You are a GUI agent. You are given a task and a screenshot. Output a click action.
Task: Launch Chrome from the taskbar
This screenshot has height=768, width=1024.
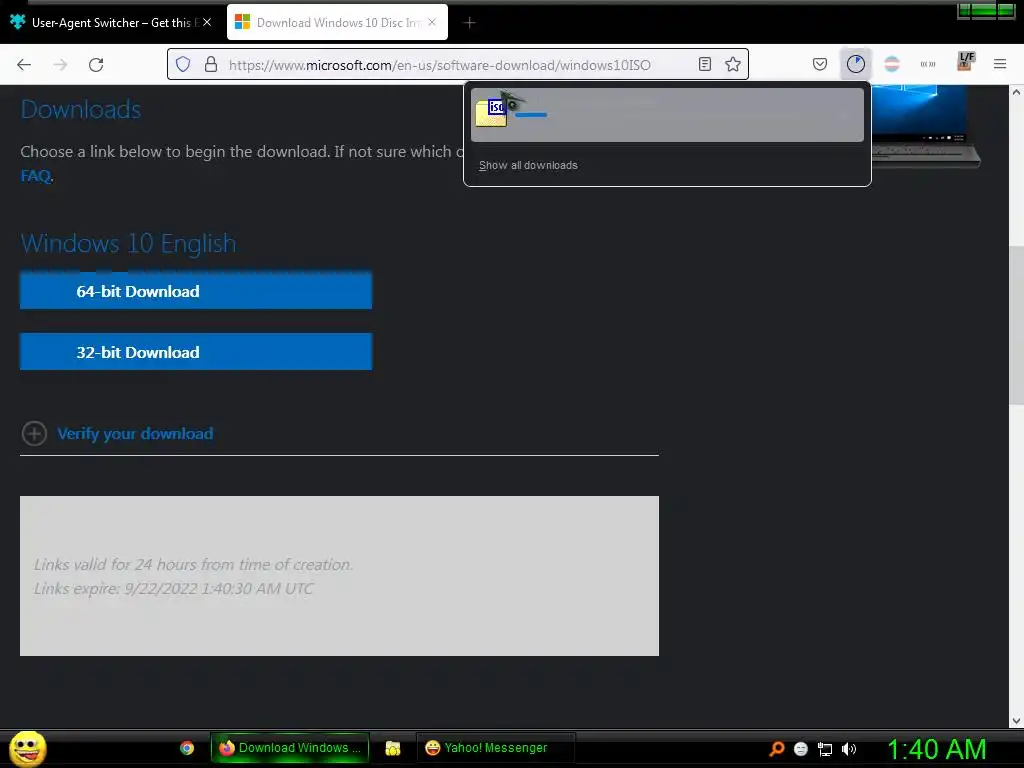(187, 748)
